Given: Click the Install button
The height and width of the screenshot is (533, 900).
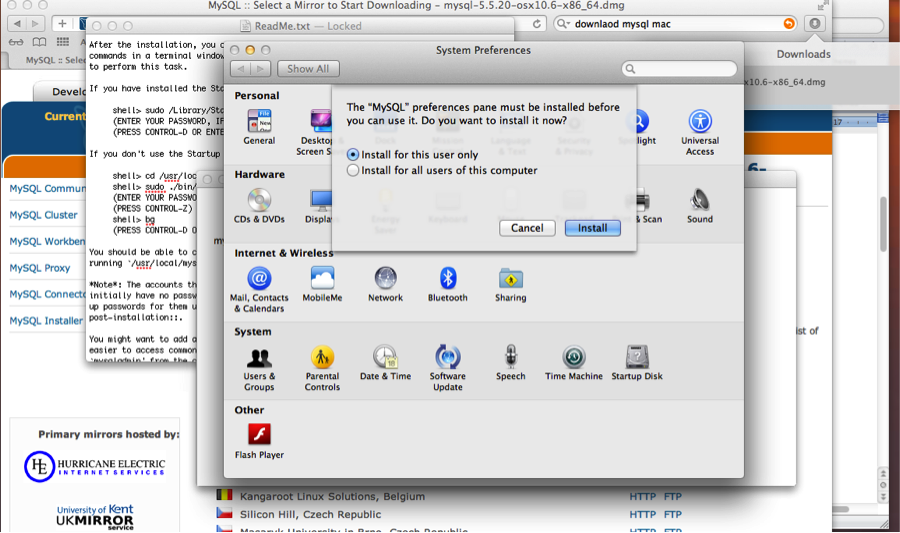Looking at the screenshot, I should (x=592, y=228).
